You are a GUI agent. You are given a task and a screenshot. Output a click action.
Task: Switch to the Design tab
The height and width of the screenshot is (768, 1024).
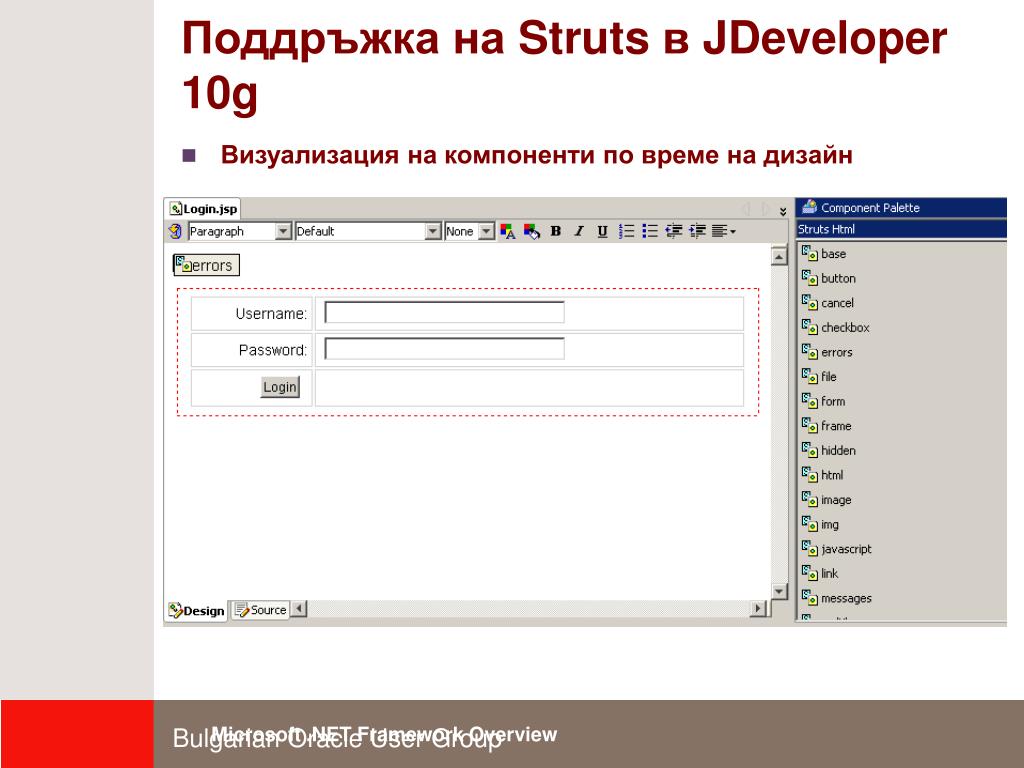[196, 611]
